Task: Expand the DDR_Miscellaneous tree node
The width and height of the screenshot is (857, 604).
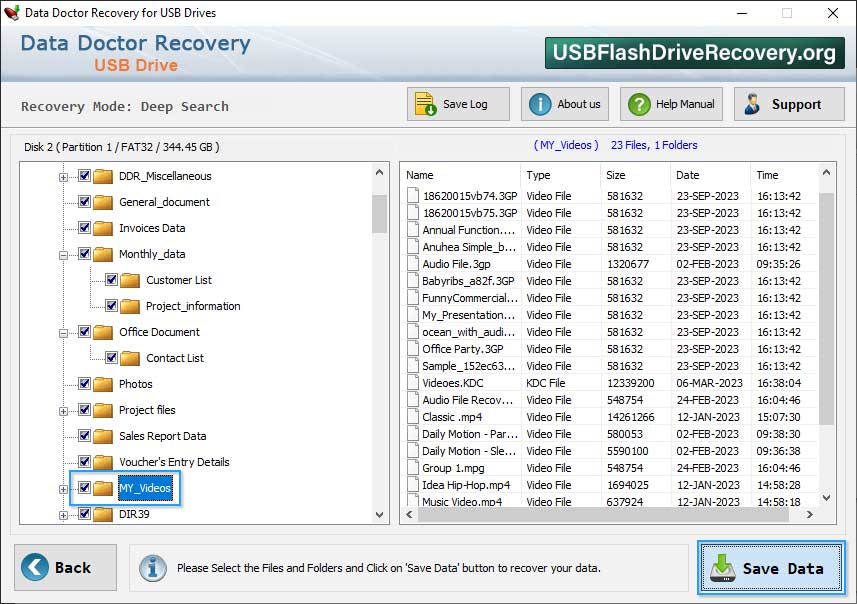Action: pos(63,177)
